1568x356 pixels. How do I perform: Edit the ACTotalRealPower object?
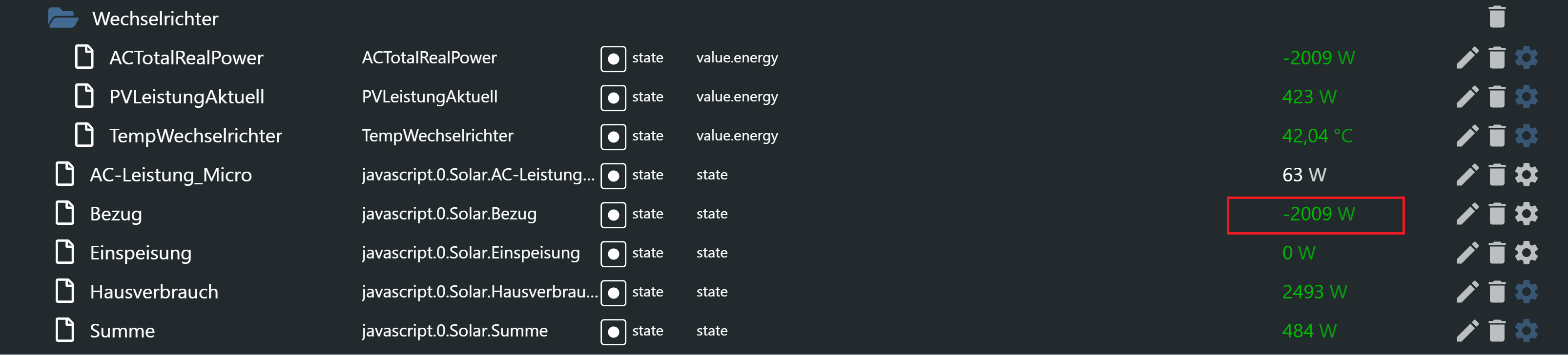click(x=1467, y=58)
